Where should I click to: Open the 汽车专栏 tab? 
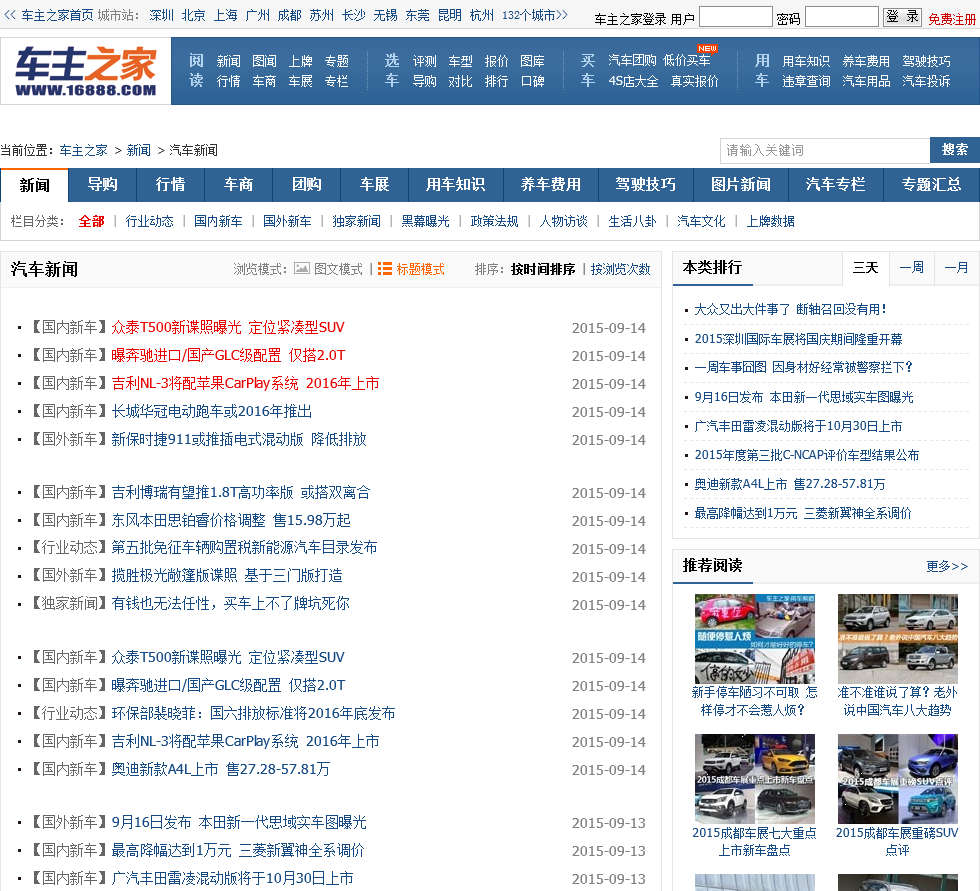(836, 184)
